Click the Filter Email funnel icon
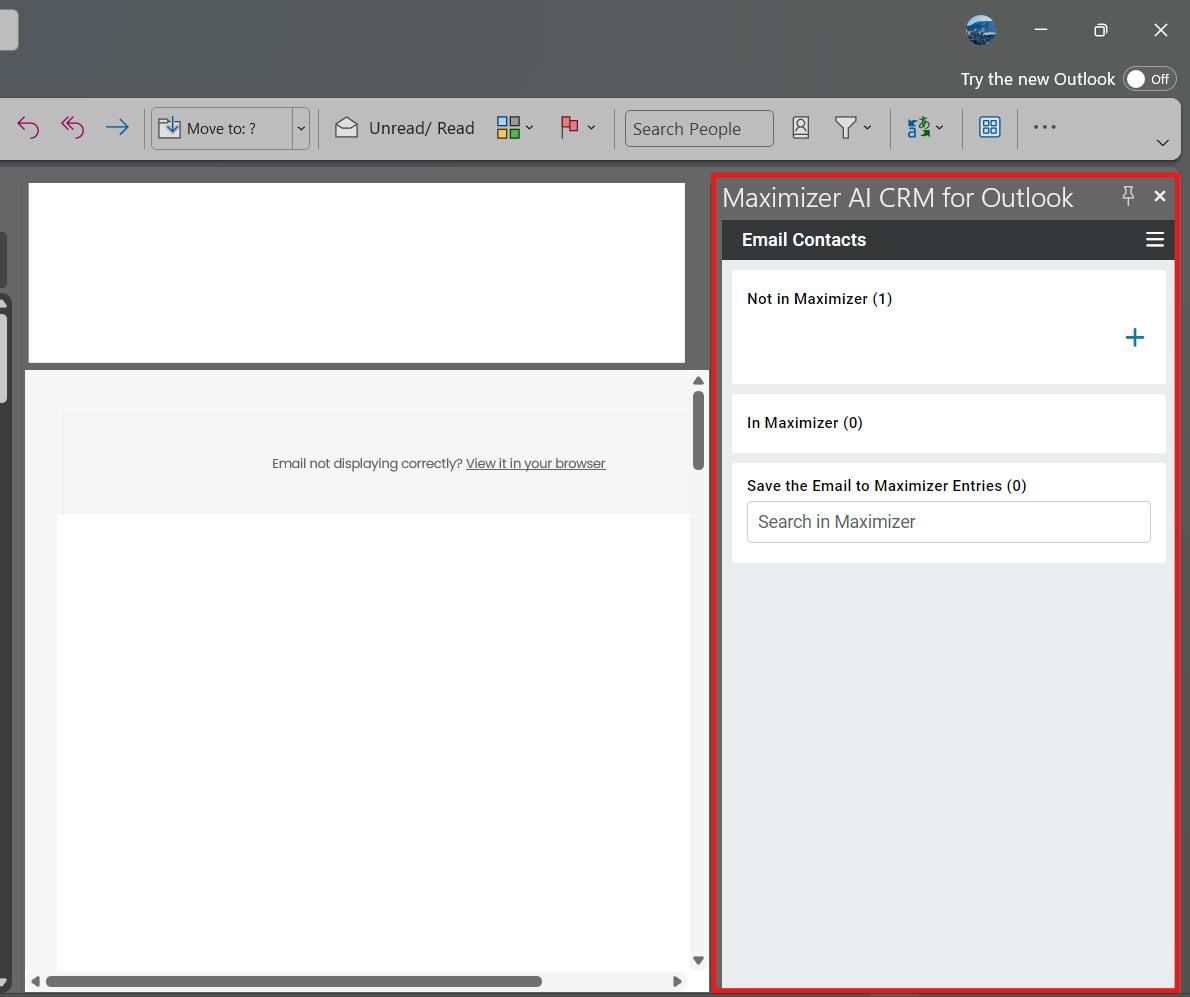 (x=845, y=127)
